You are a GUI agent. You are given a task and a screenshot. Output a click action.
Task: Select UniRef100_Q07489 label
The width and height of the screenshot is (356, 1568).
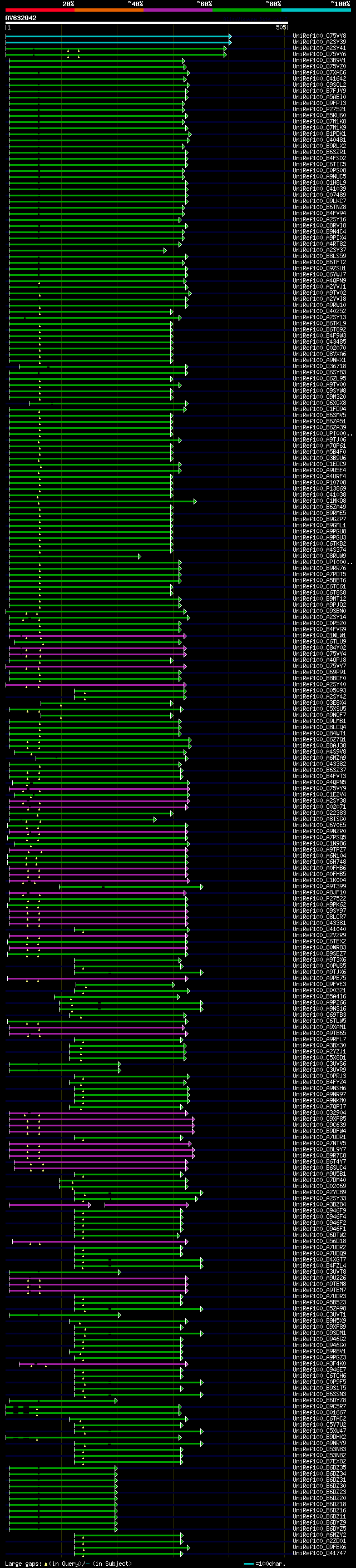[x=319, y=195]
